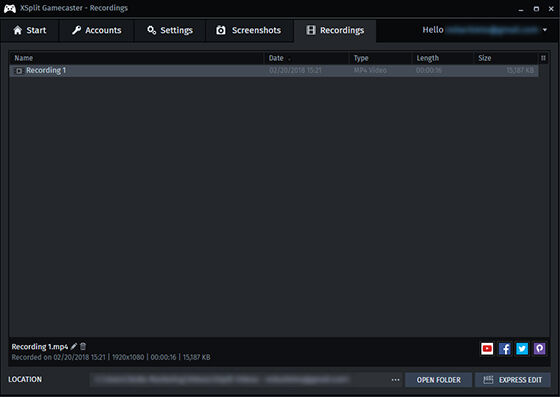Share recording to Facebook
The width and height of the screenshot is (560, 397).
(504, 348)
